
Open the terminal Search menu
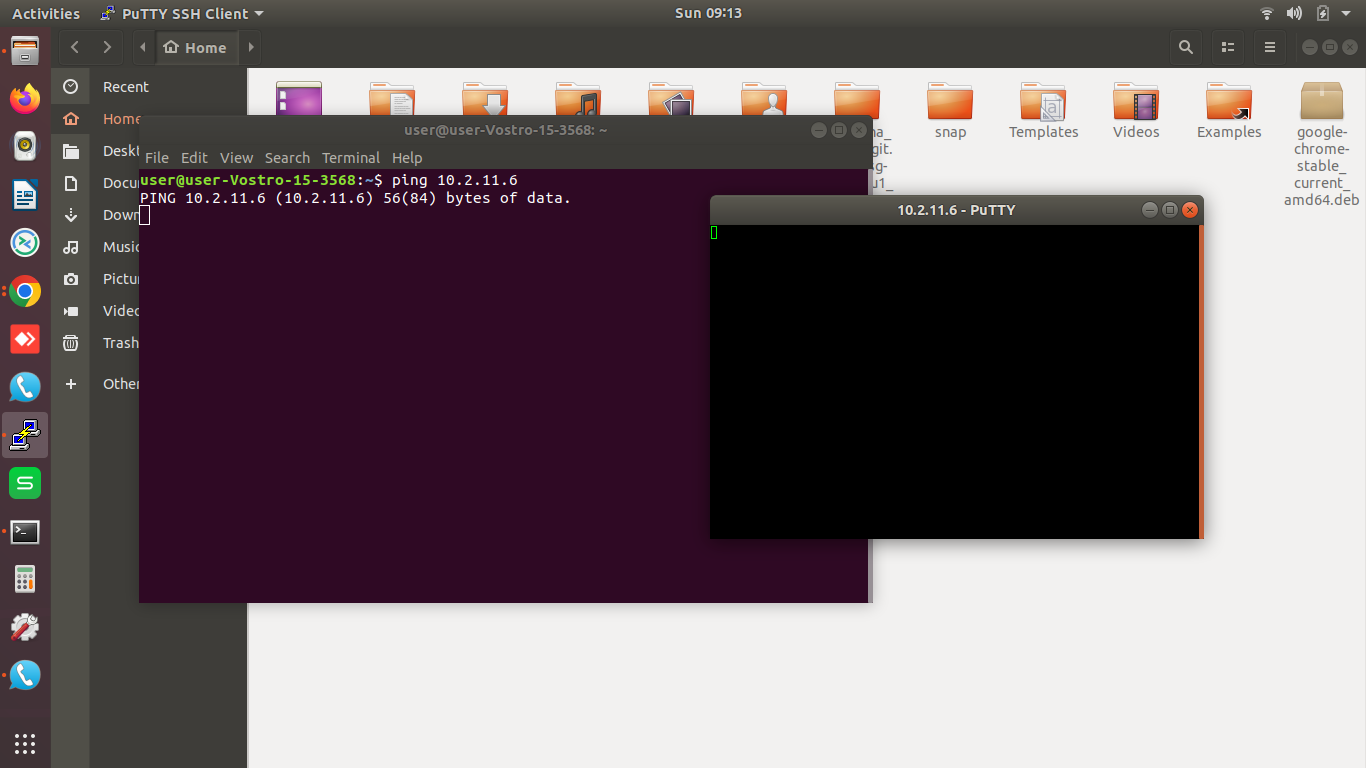point(287,158)
